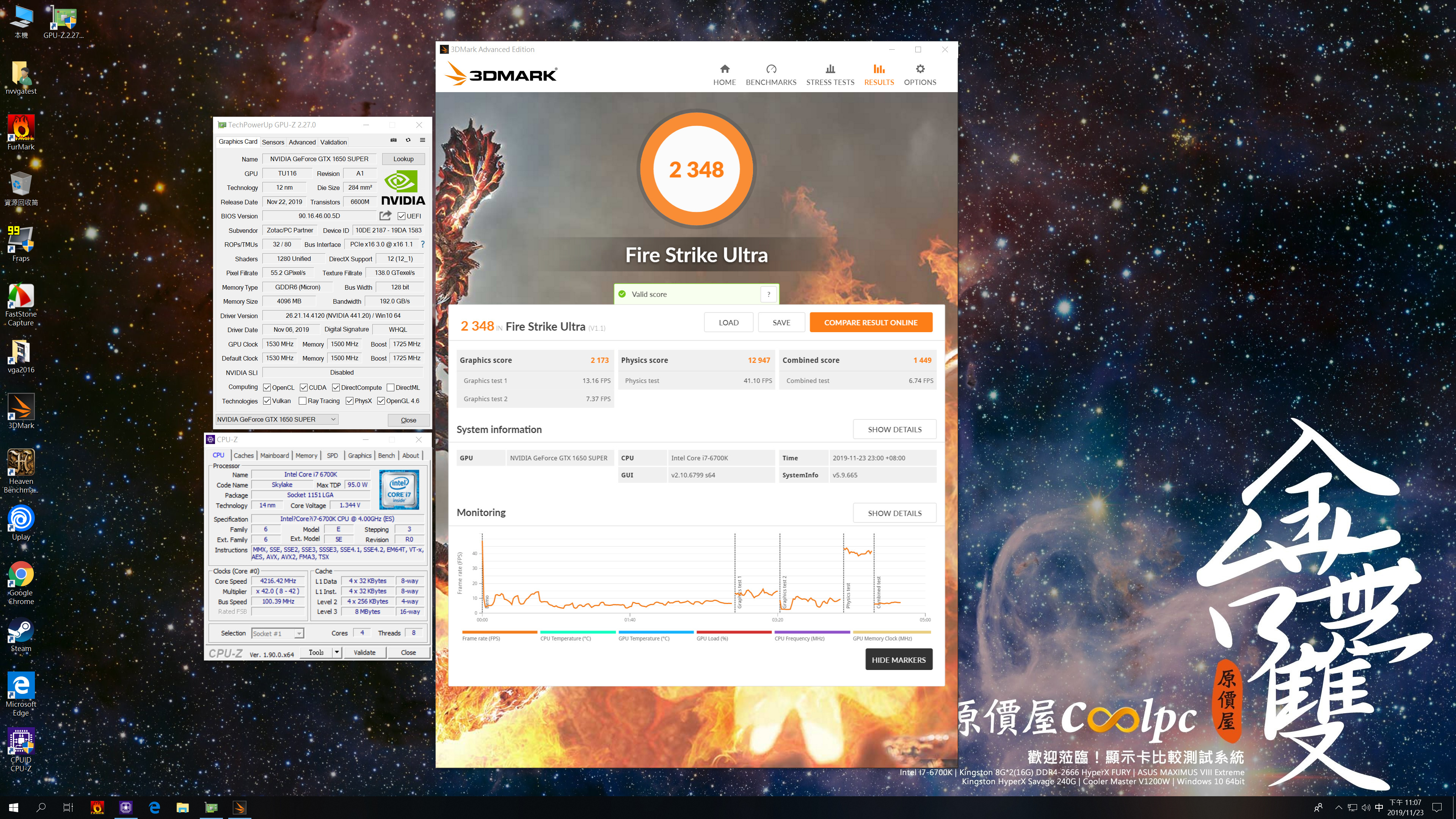Open the OPTIONS gear in 3DMark

point(919,75)
